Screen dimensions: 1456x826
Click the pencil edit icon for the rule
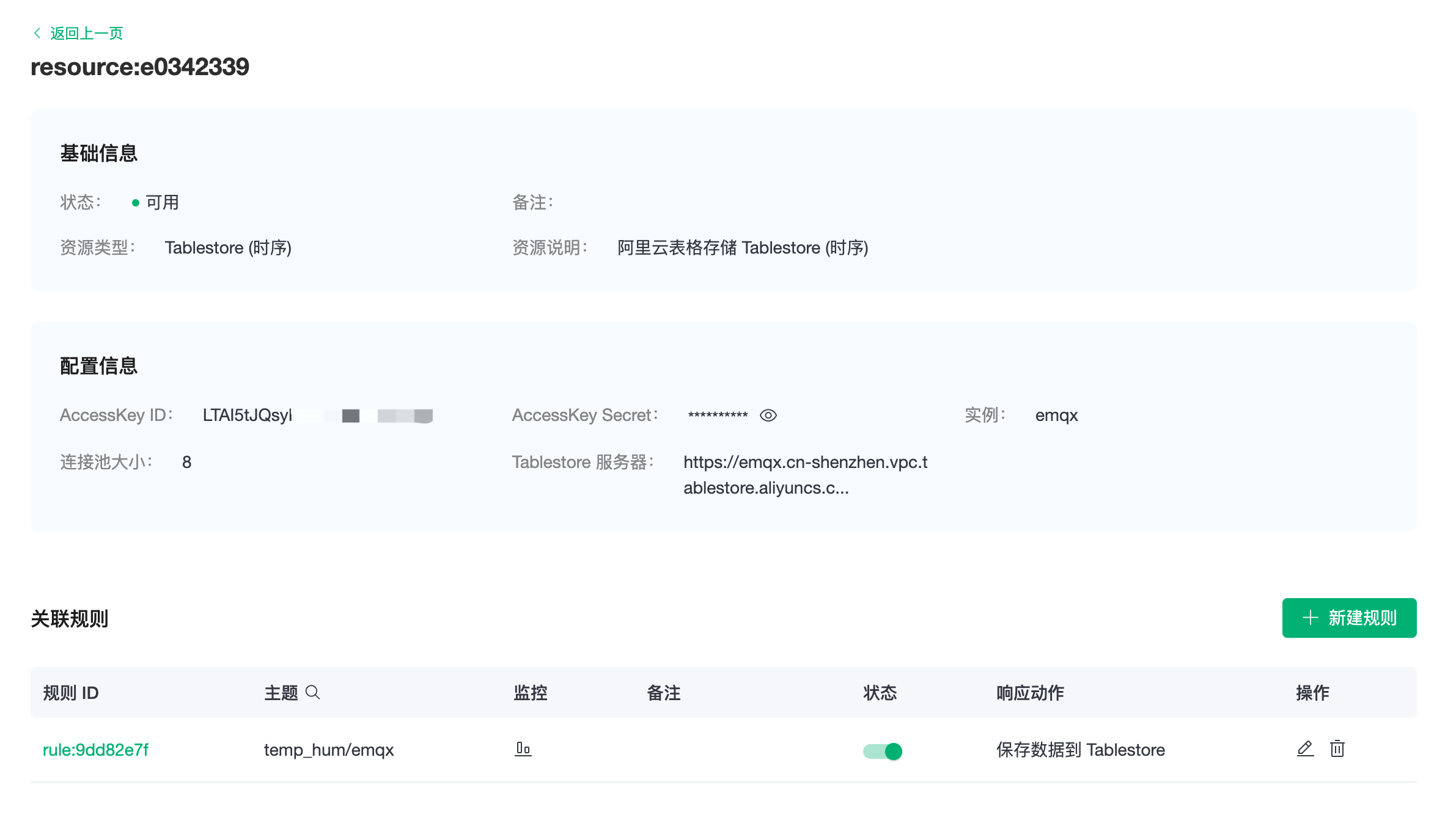pyautogui.click(x=1305, y=748)
